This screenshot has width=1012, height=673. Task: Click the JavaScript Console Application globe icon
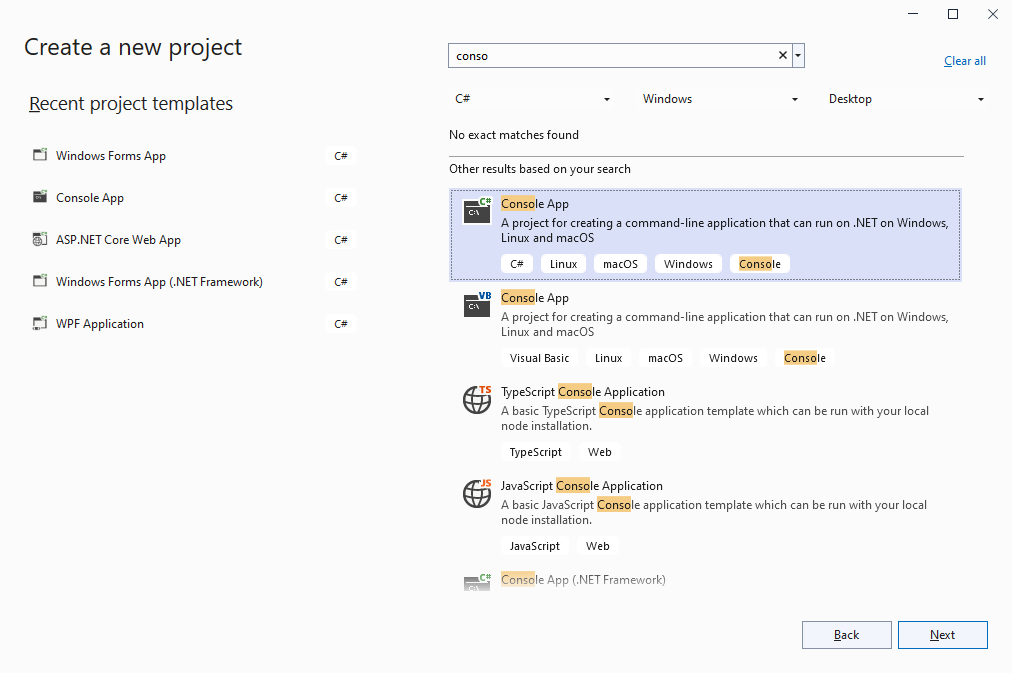(x=477, y=494)
